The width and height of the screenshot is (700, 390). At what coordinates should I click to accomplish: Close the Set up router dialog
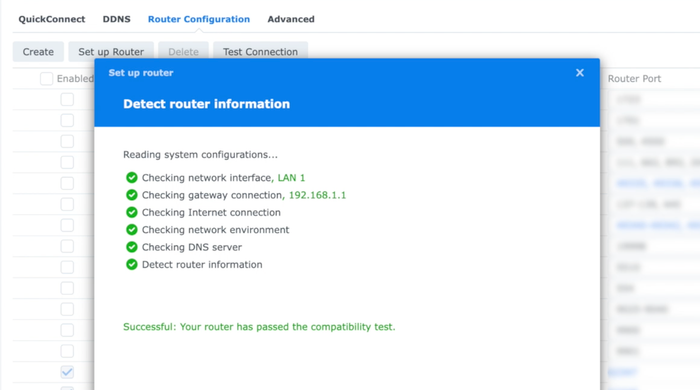pos(579,73)
